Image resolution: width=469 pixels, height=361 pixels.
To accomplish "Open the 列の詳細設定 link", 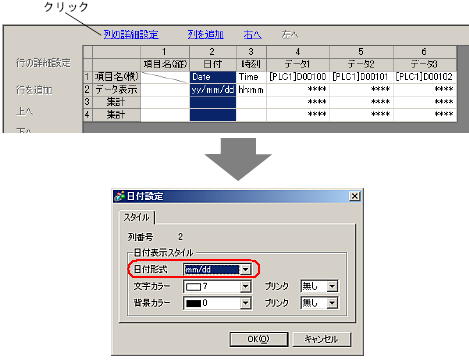I will (x=131, y=34).
